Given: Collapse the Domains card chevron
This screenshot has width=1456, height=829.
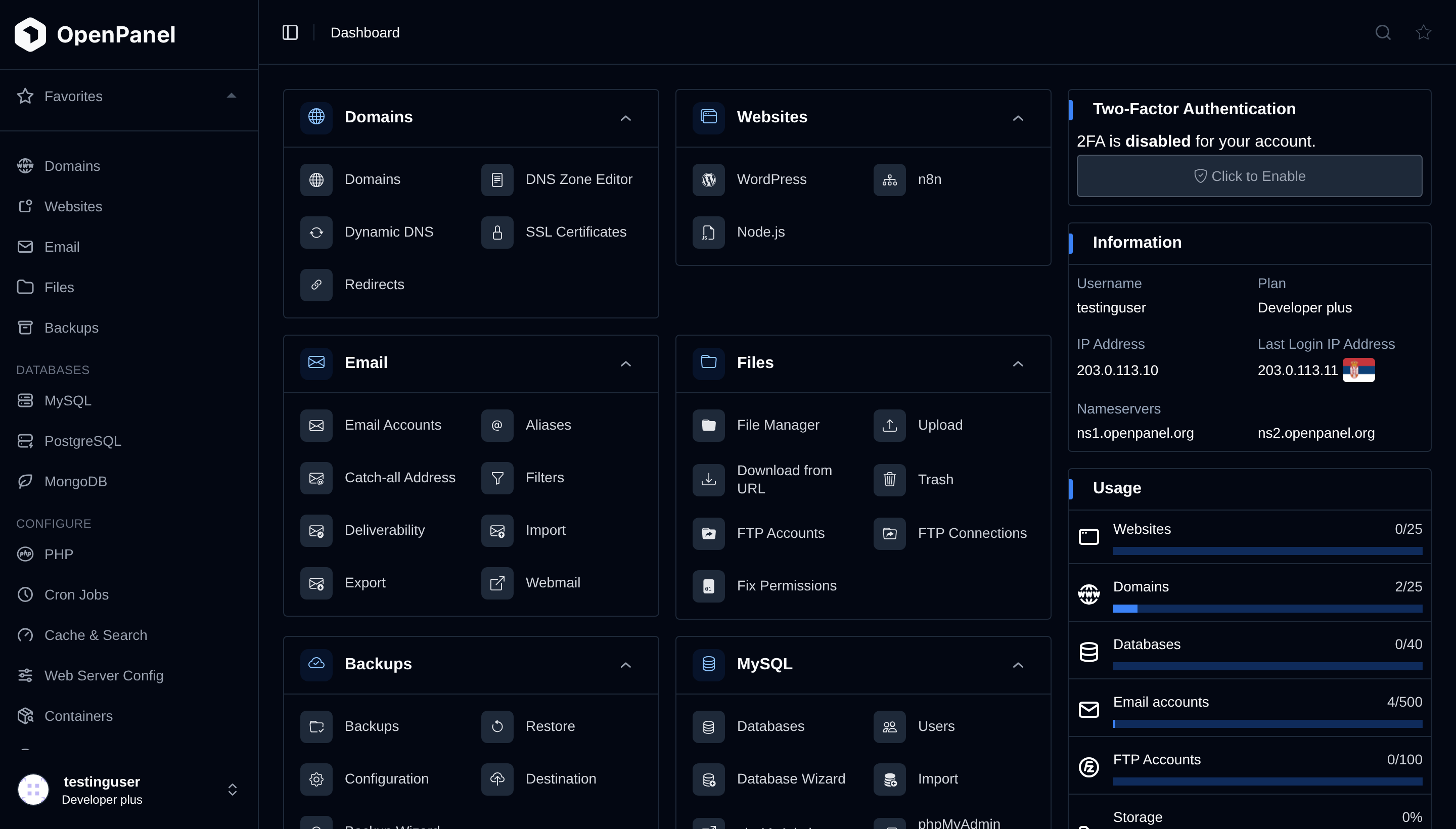Looking at the screenshot, I should pos(625,118).
